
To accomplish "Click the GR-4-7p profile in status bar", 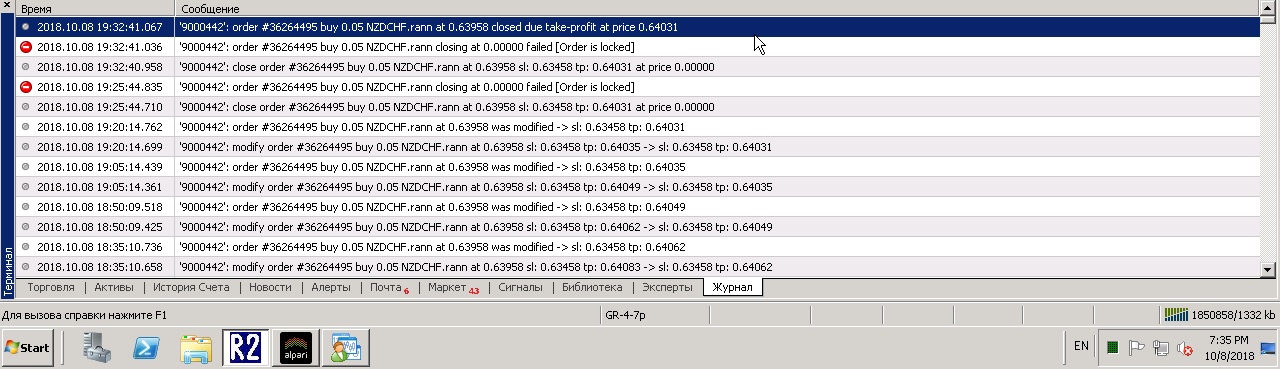I will [625, 315].
